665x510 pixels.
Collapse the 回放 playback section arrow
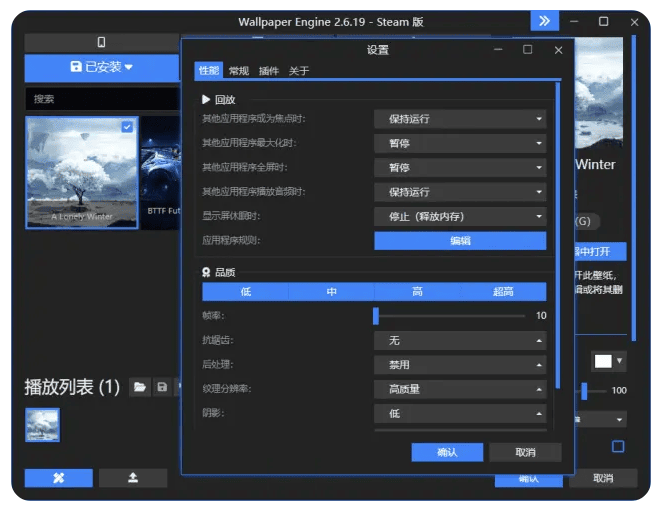tap(206, 99)
